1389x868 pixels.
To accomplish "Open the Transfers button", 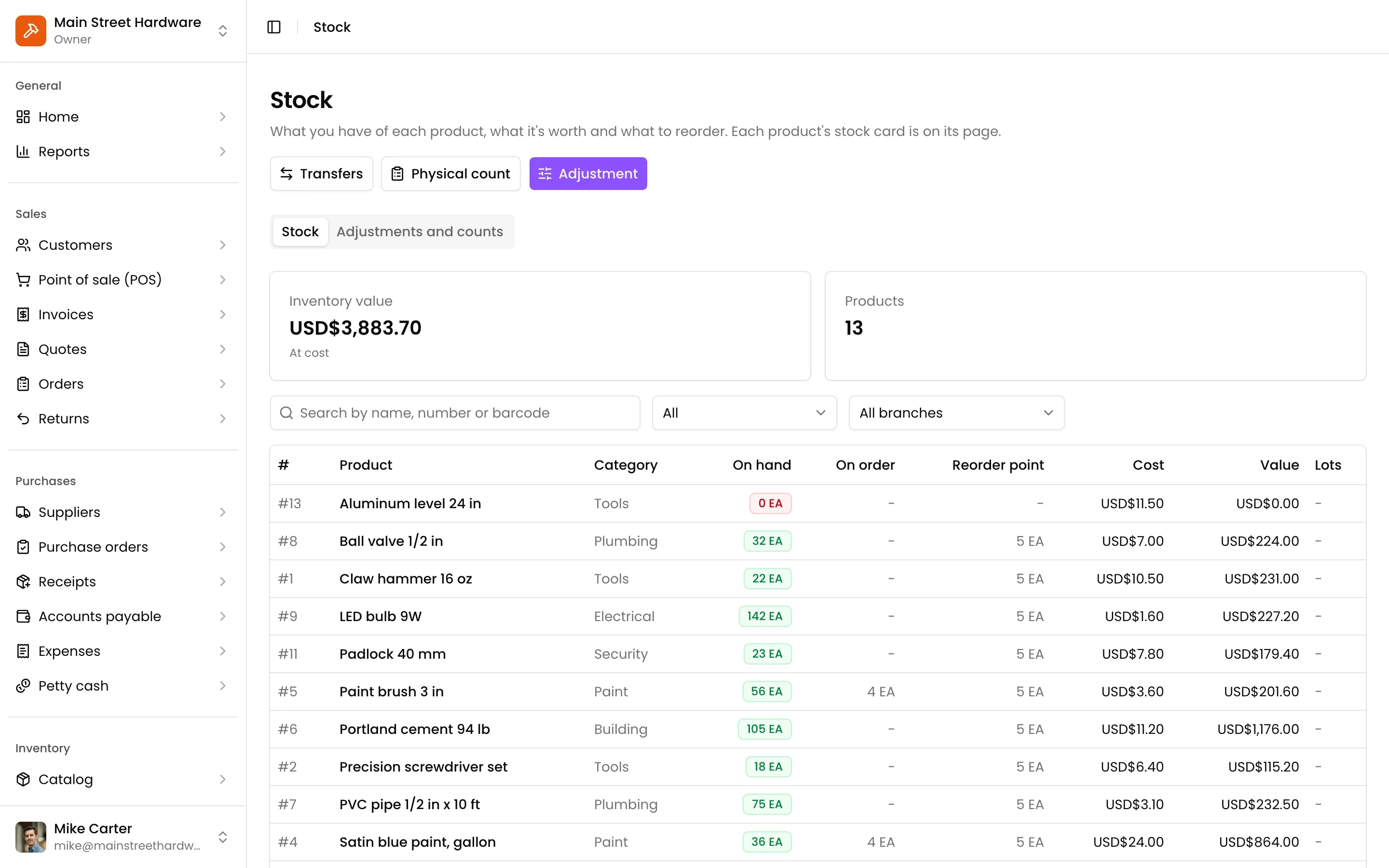I will 321,174.
